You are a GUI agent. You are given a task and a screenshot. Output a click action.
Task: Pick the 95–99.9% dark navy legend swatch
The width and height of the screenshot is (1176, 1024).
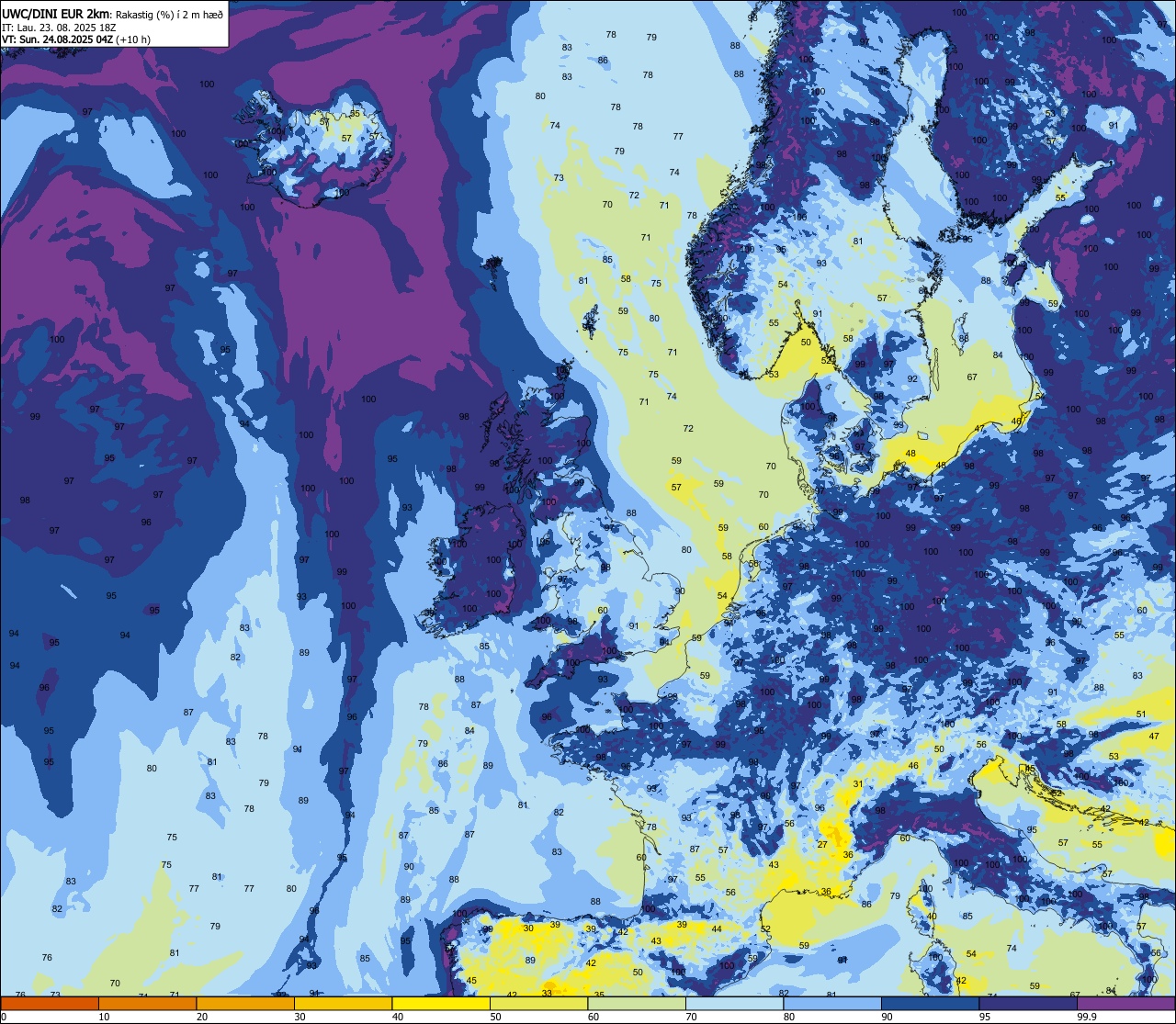click(x=1028, y=1003)
